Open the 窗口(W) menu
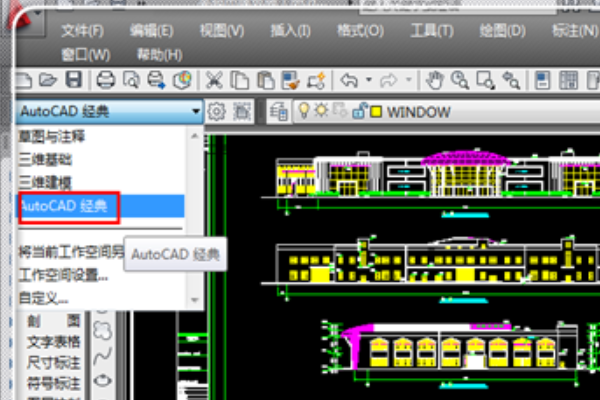The width and height of the screenshot is (600, 400). tap(86, 55)
